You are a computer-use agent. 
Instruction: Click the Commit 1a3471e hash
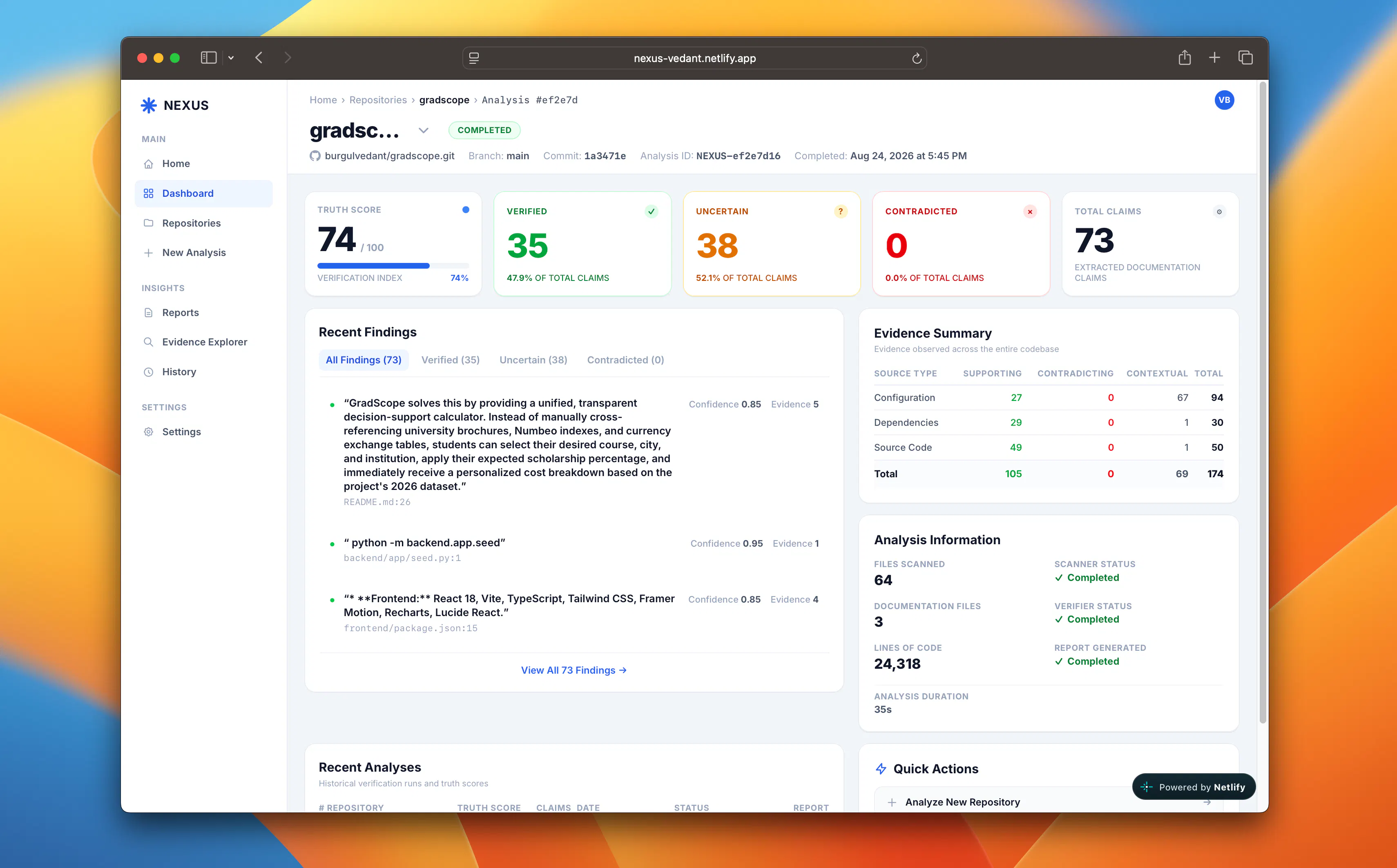coord(605,156)
